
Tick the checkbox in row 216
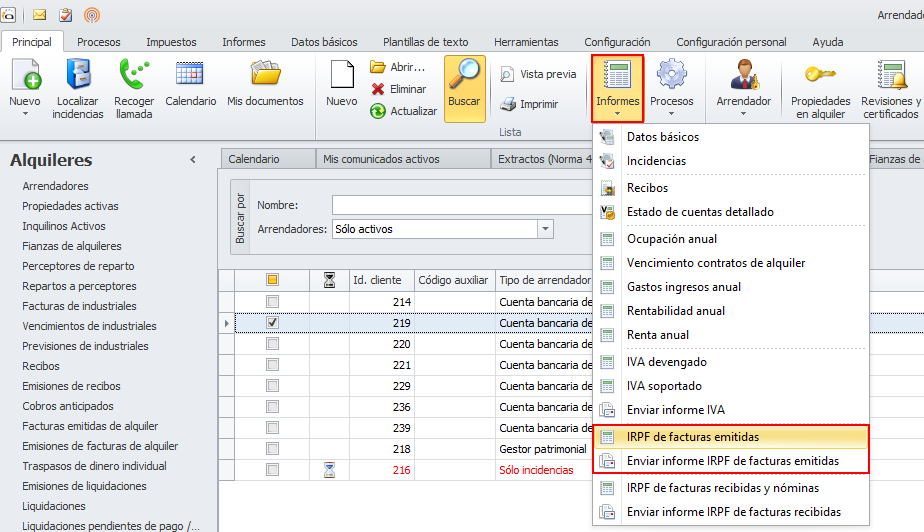[272, 469]
